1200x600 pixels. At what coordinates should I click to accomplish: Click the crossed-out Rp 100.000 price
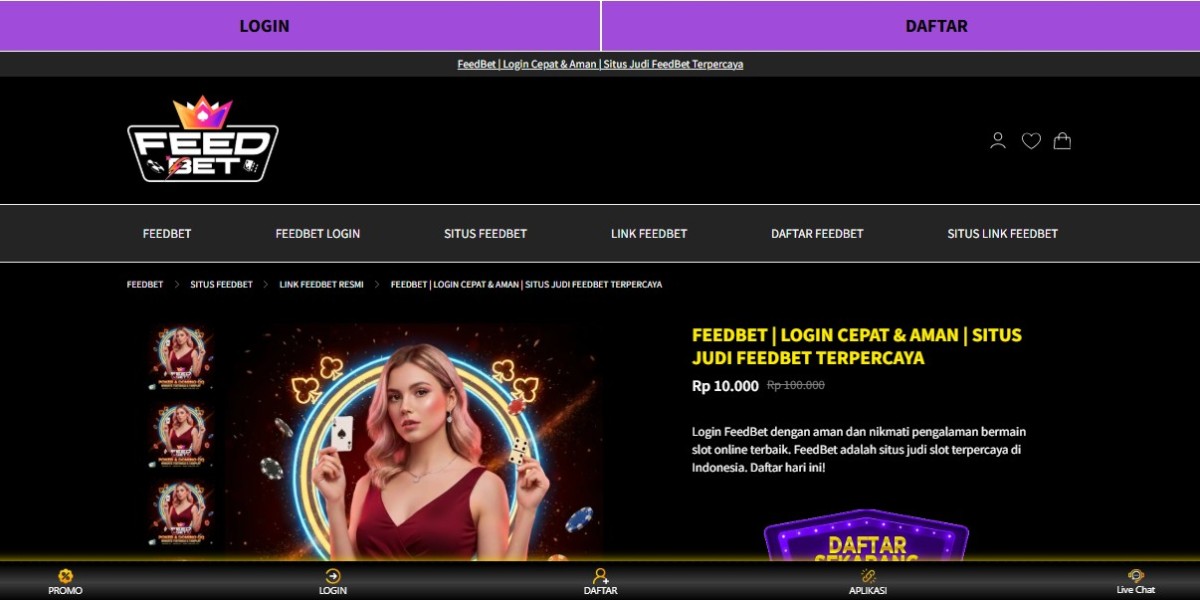pos(796,386)
